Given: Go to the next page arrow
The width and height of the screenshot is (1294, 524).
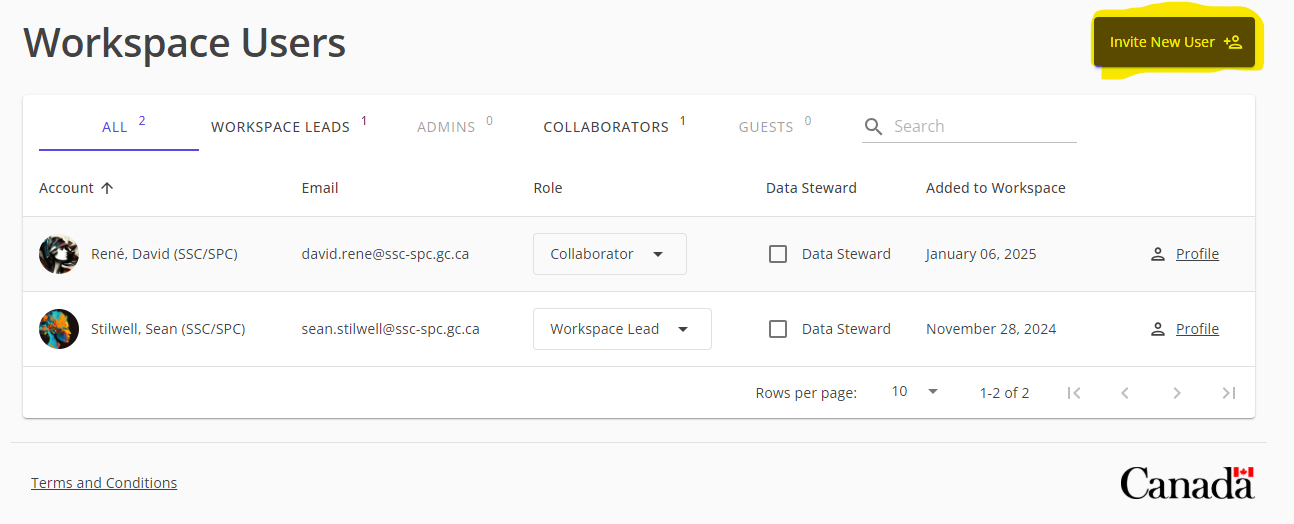Looking at the screenshot, I should pyautogui.click(x=1177, y=393).
